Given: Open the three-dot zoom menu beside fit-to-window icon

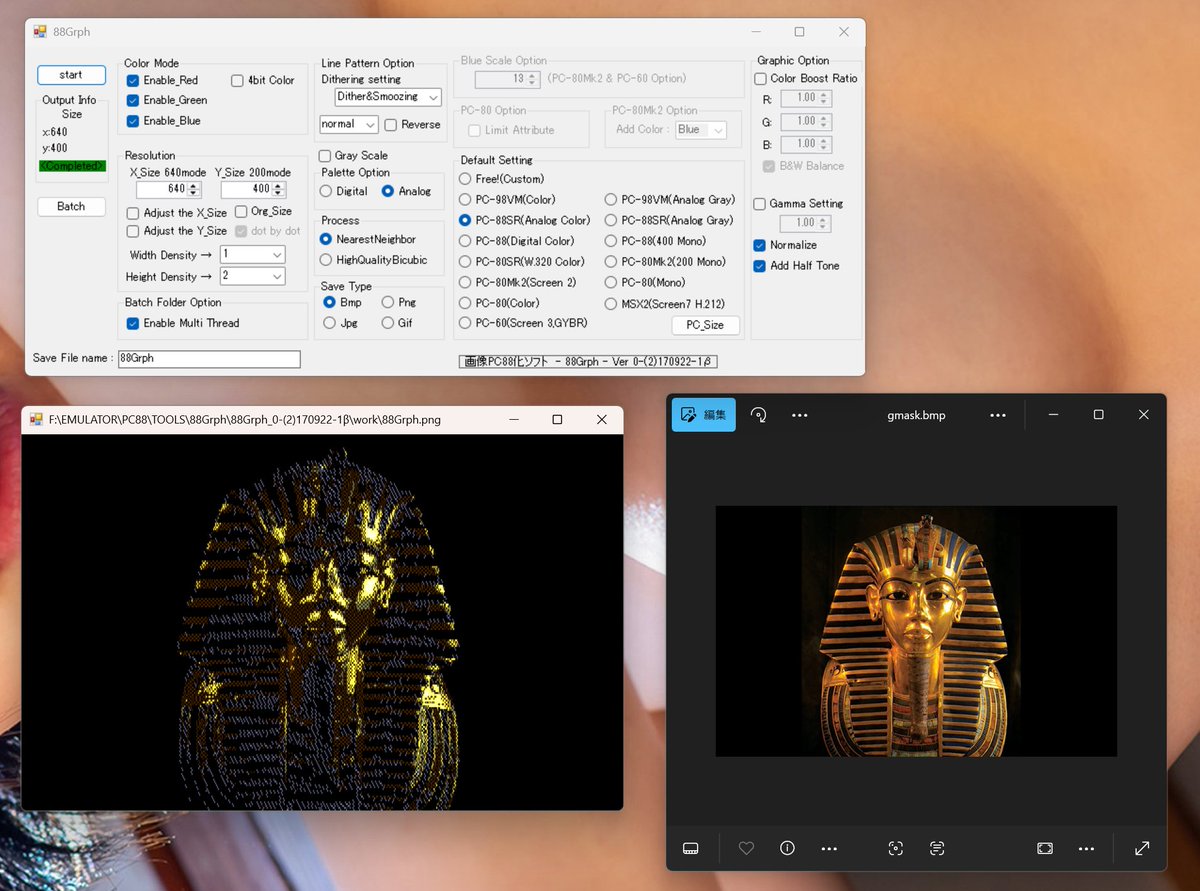Looking at the screenshot, I should tap(1086, 848).
